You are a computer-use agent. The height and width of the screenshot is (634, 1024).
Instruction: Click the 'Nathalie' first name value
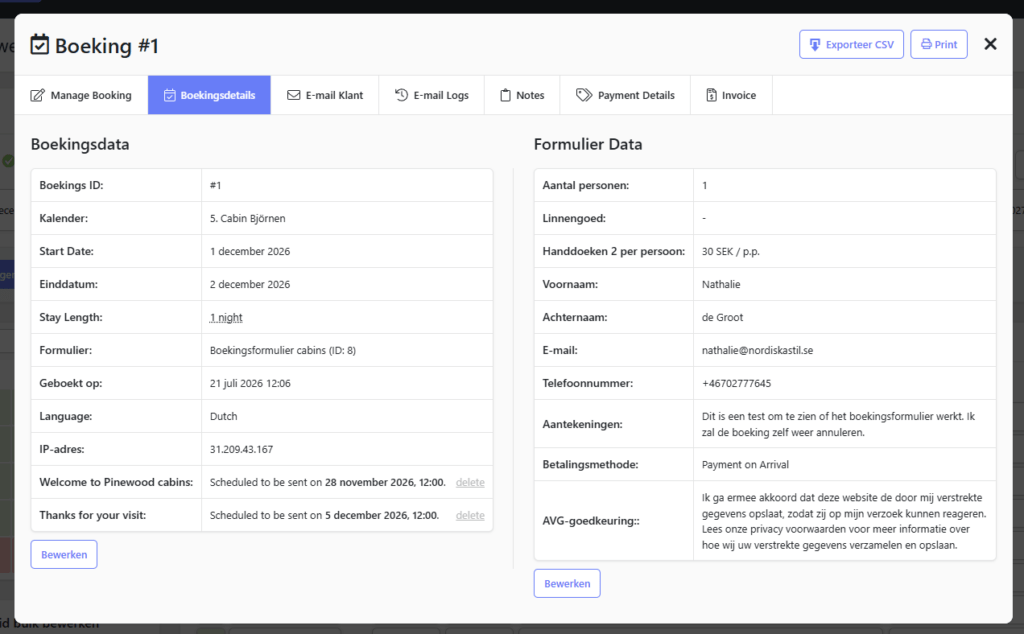click(721, 285)
